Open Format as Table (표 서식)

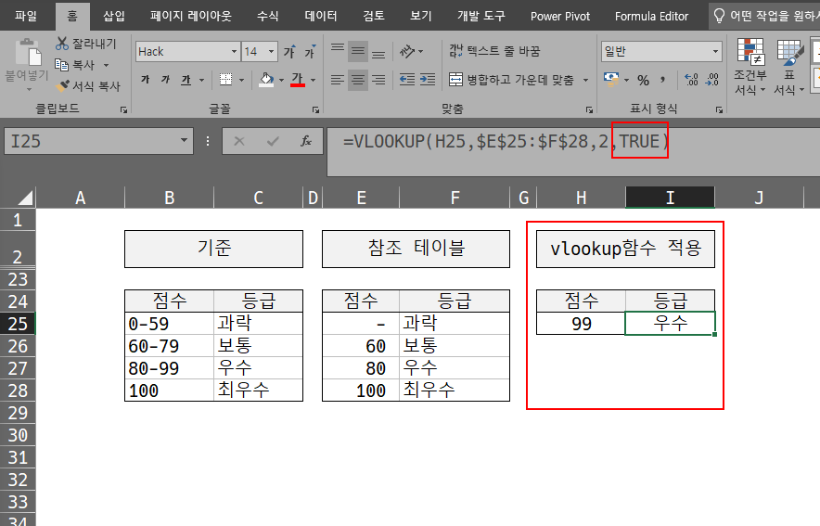[789, 66]
